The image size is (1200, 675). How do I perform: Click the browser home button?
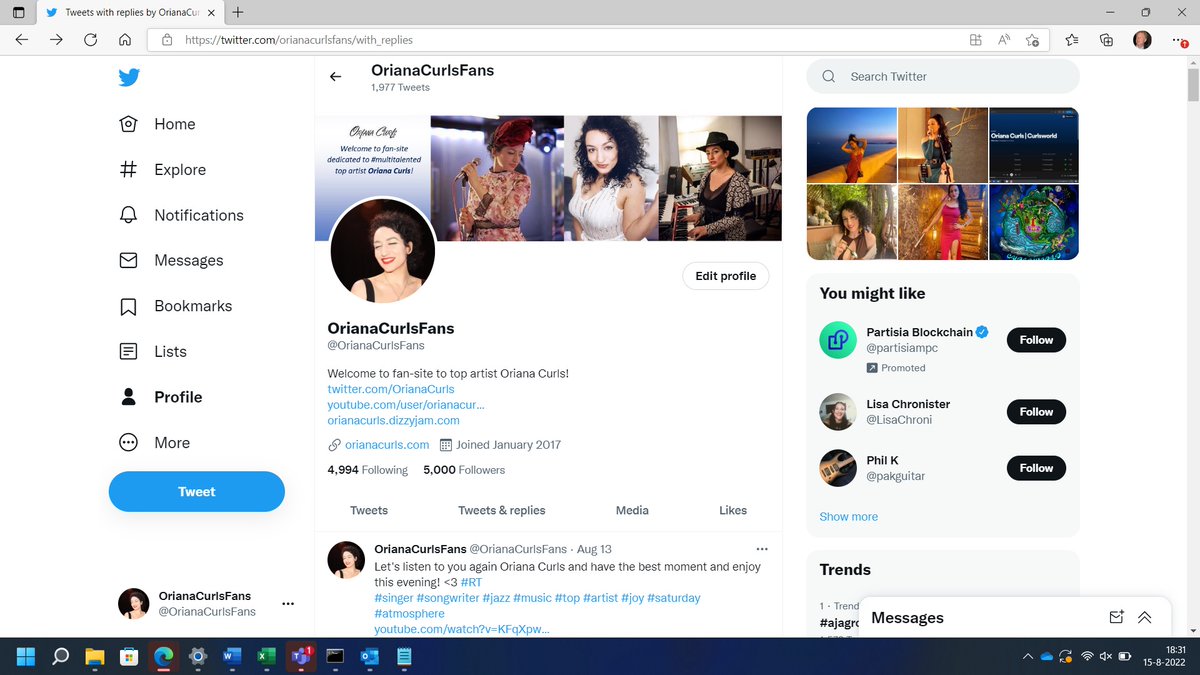coord(125,40)
